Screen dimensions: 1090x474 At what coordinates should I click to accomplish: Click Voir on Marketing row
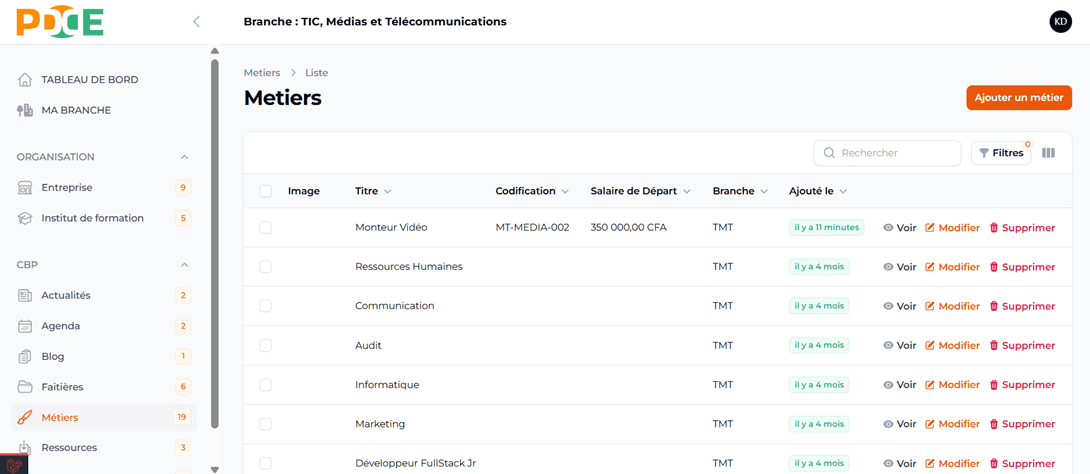coord(900,424)
